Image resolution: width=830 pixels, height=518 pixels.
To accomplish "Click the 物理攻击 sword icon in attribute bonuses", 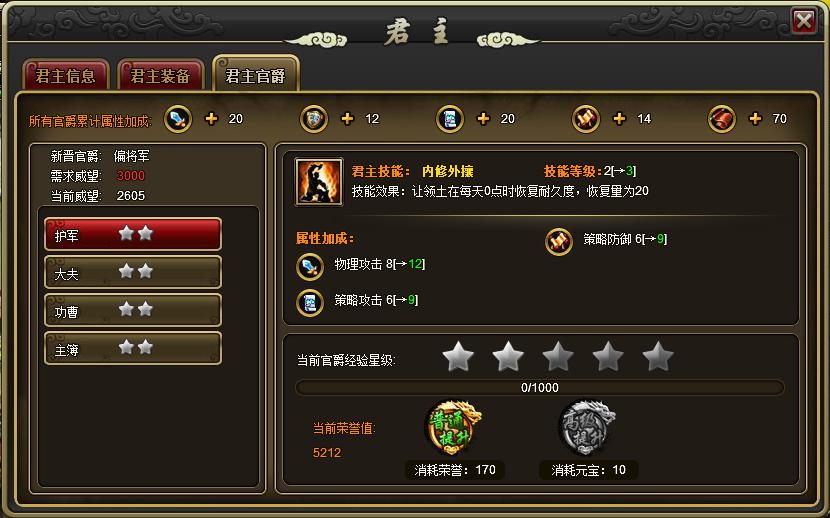I will (x=310, y=266).
